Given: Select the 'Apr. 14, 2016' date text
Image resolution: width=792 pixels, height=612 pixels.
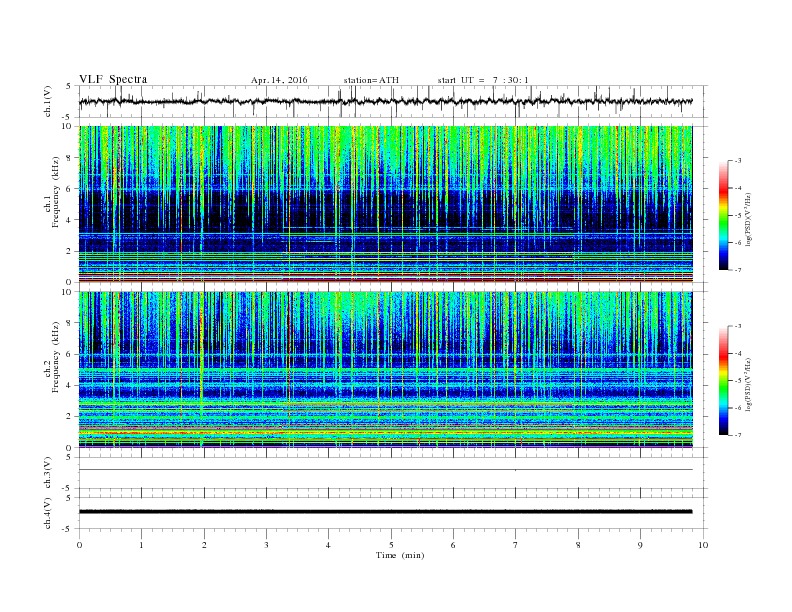Looking at the screenshot, I should (x=279, y=80).
